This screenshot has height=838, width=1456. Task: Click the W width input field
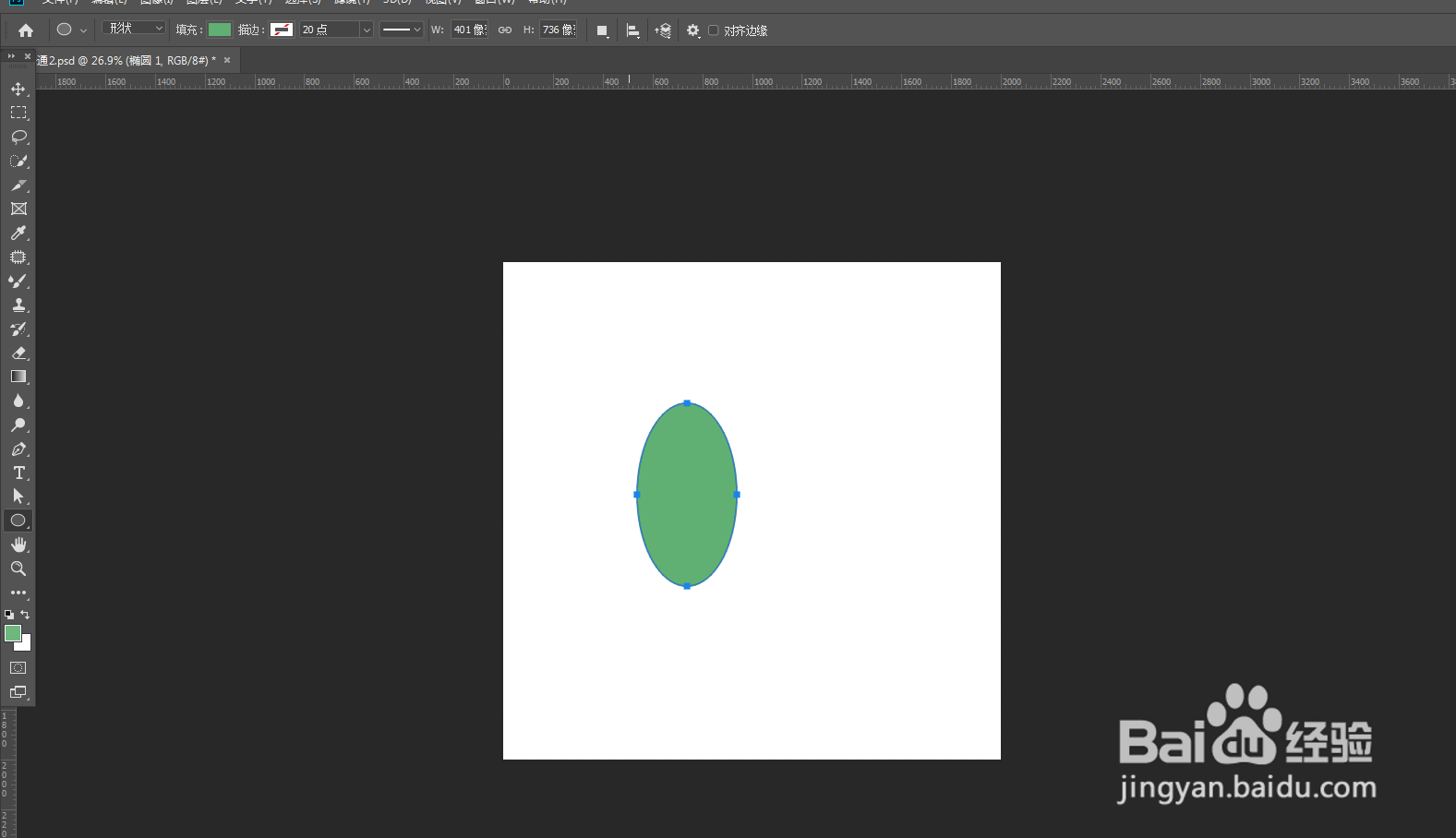(x=469, y=30)
